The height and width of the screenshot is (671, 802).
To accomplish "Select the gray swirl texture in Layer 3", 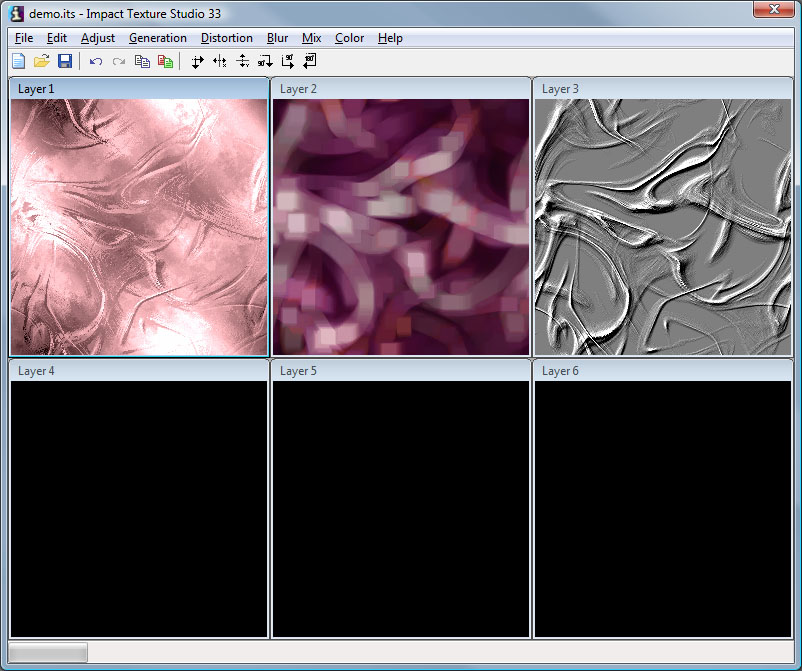I will (662, 225).
